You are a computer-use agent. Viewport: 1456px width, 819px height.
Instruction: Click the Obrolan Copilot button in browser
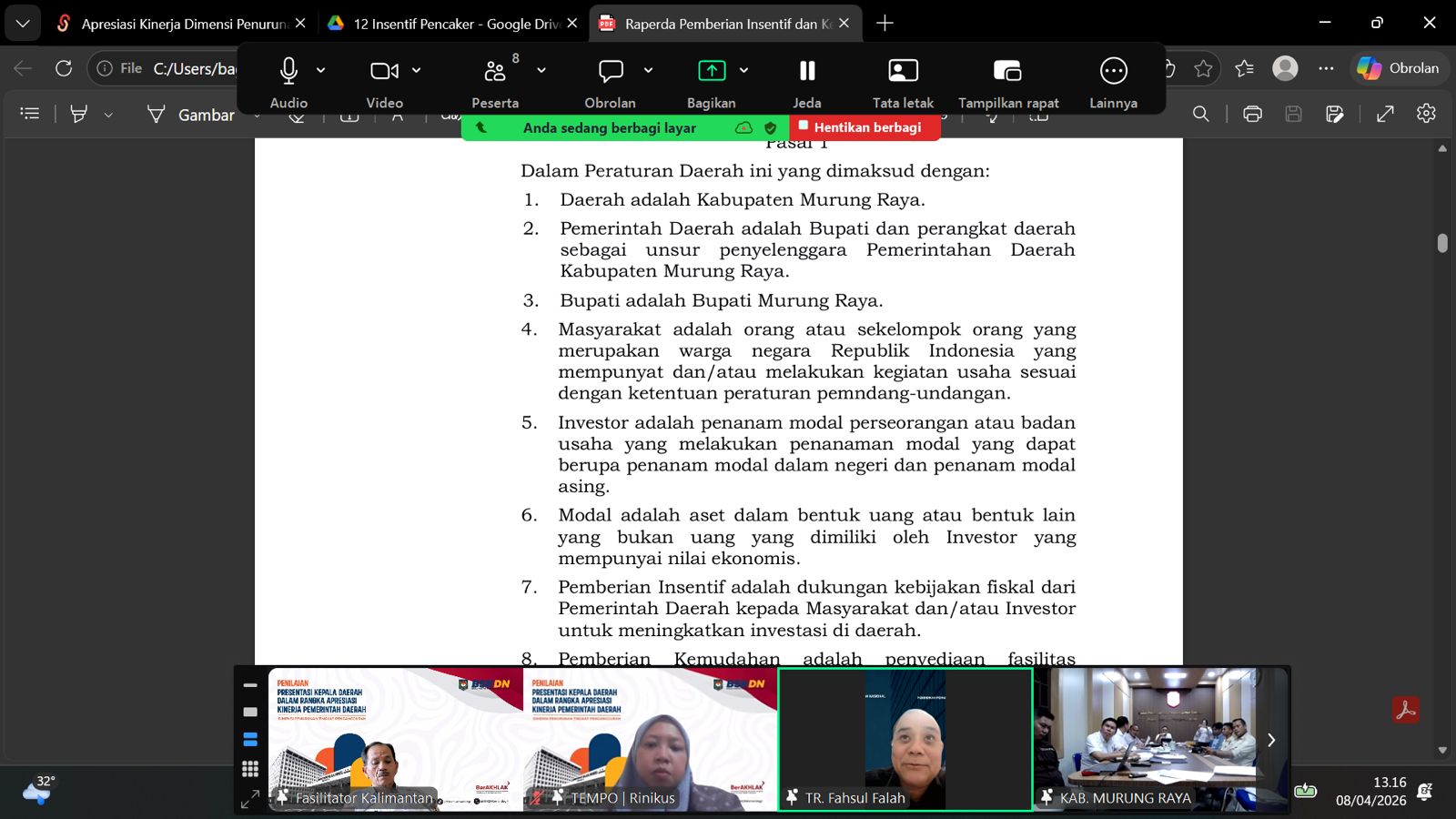pos(1398,68)
